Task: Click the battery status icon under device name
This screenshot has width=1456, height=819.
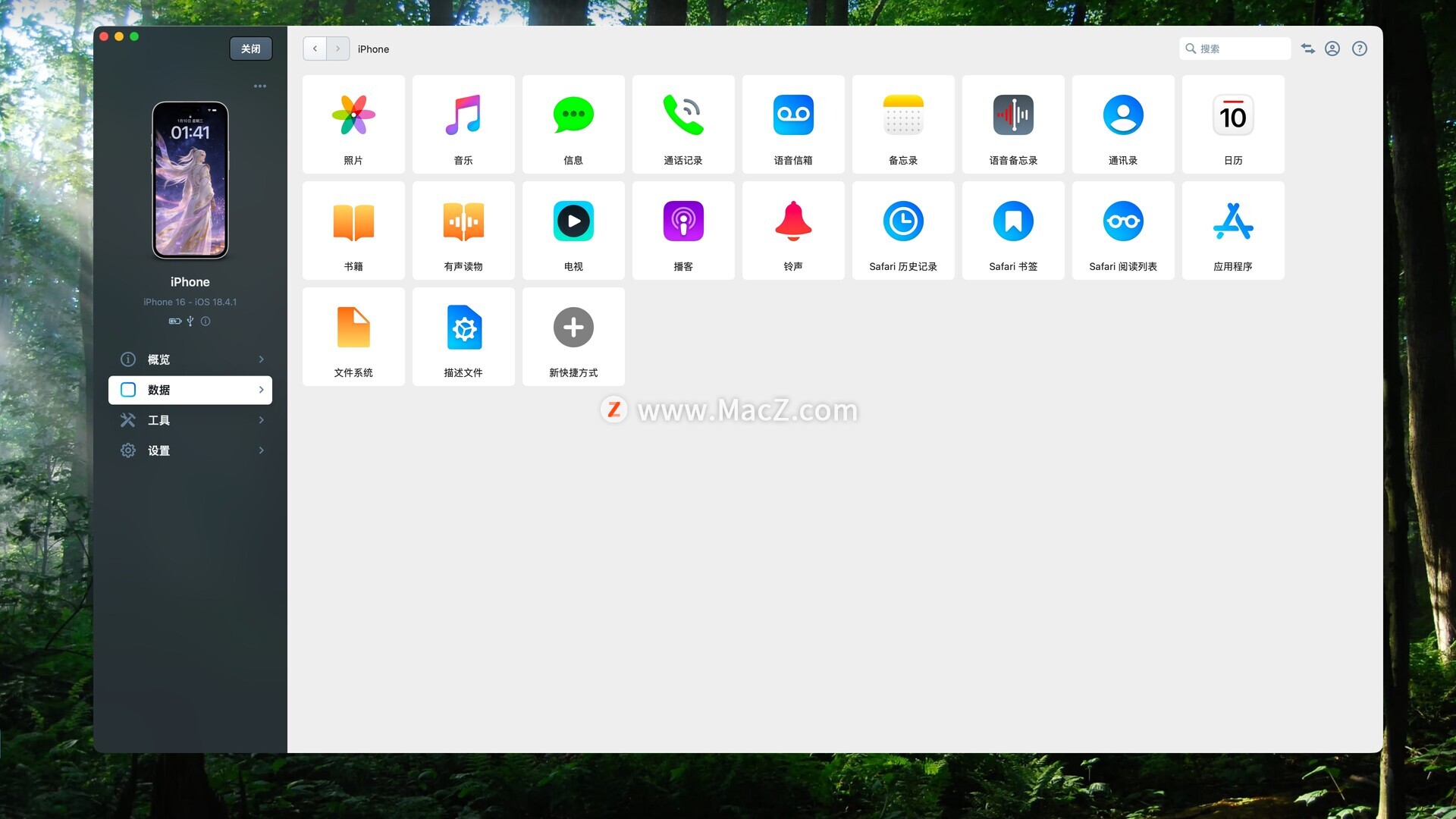Action: pos(175,321)
